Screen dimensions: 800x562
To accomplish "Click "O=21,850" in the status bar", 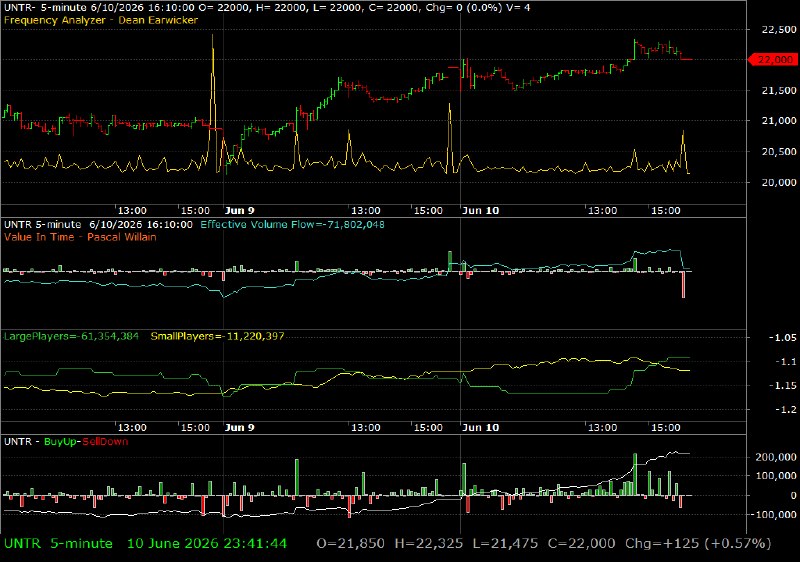I will (351, 544).
